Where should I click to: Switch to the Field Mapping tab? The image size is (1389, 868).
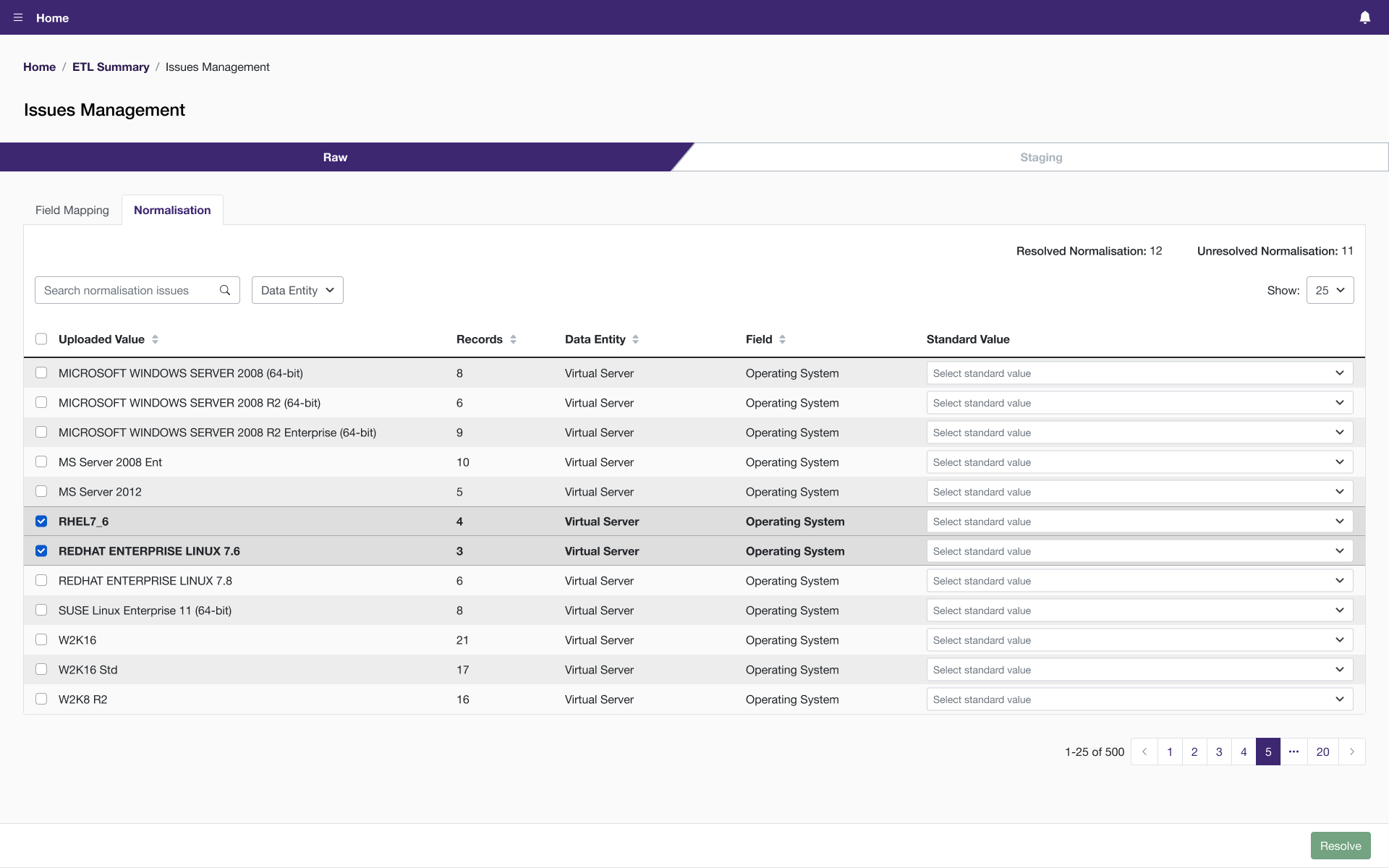(72, 210)
